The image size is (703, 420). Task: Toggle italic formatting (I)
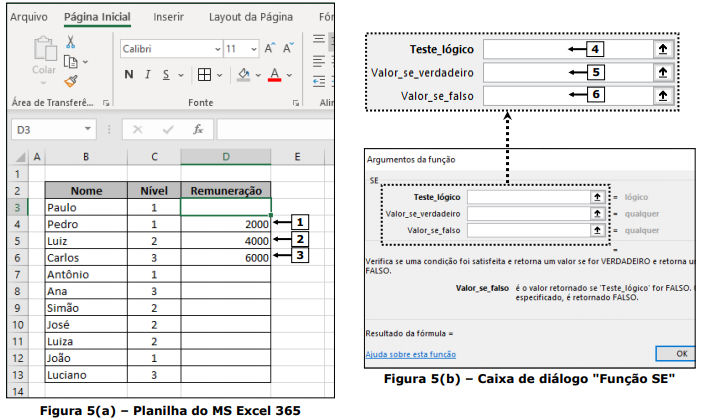pos(150,75)
